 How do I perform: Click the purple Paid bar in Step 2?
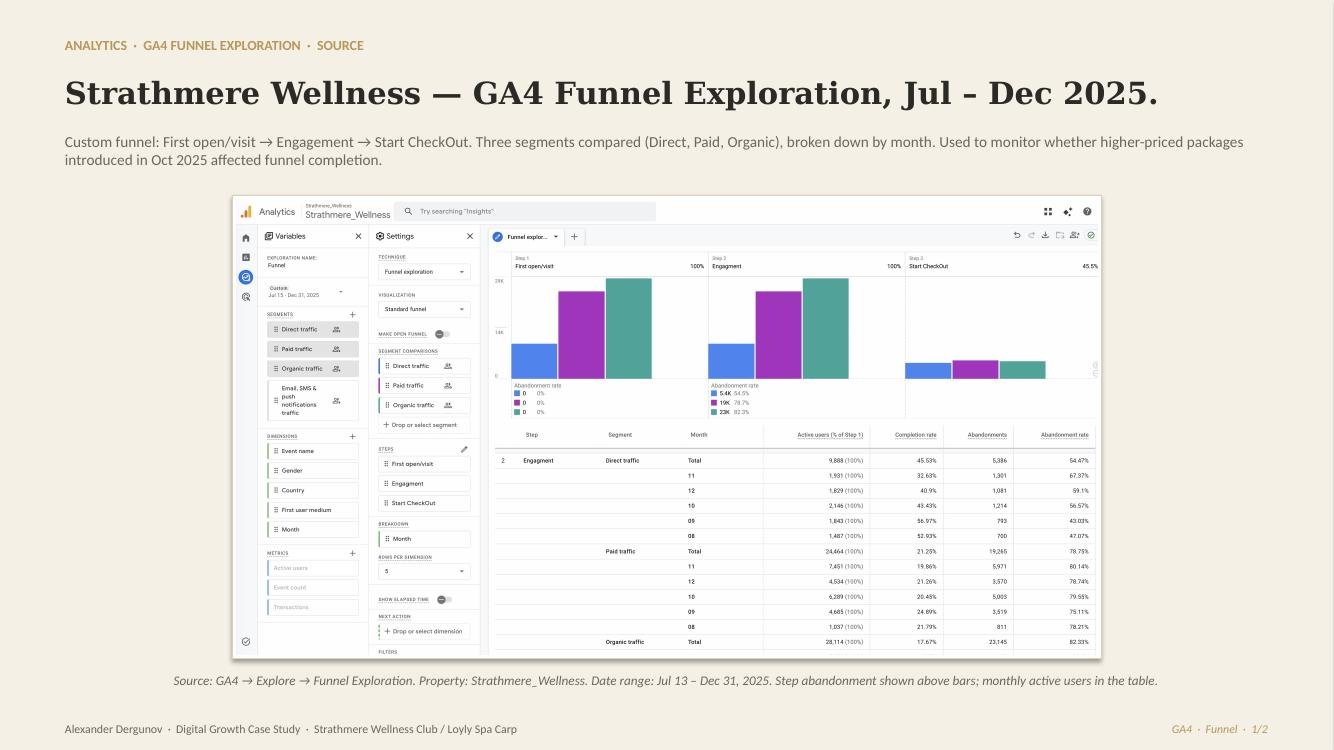click(x=778, y=335)
